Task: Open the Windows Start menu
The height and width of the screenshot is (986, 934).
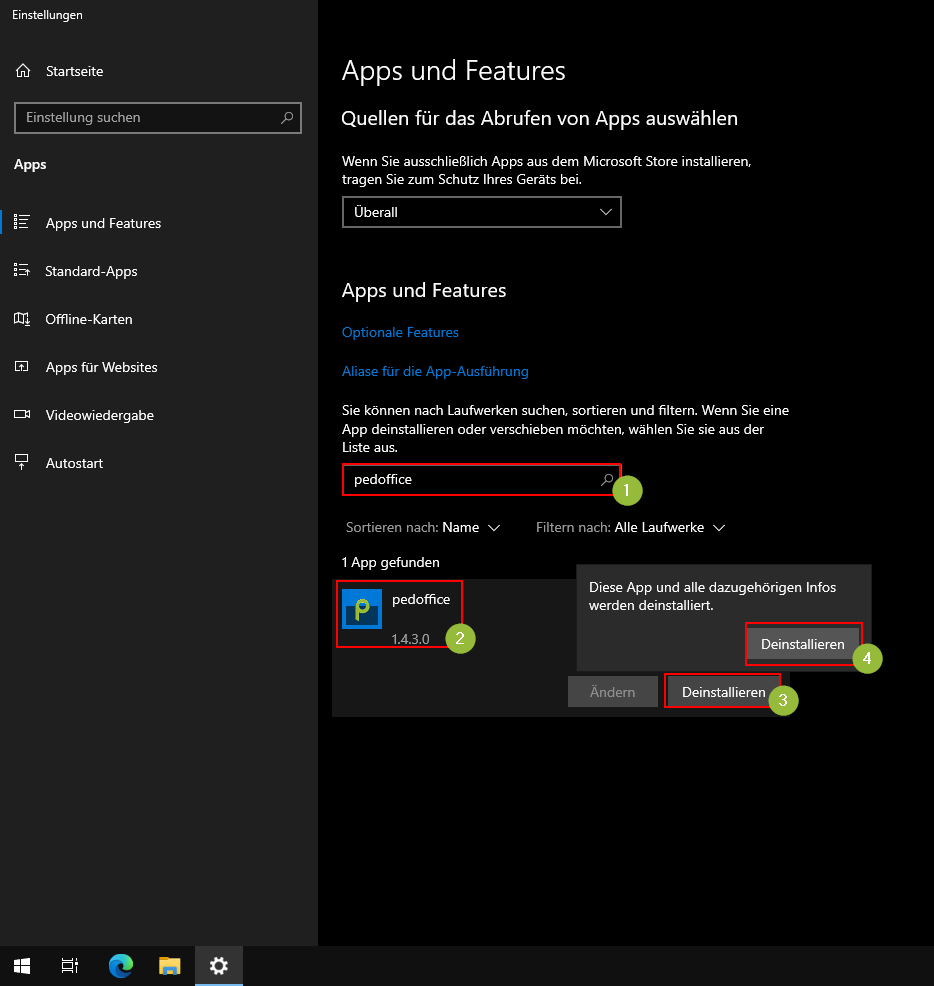Action: [22, 966]
